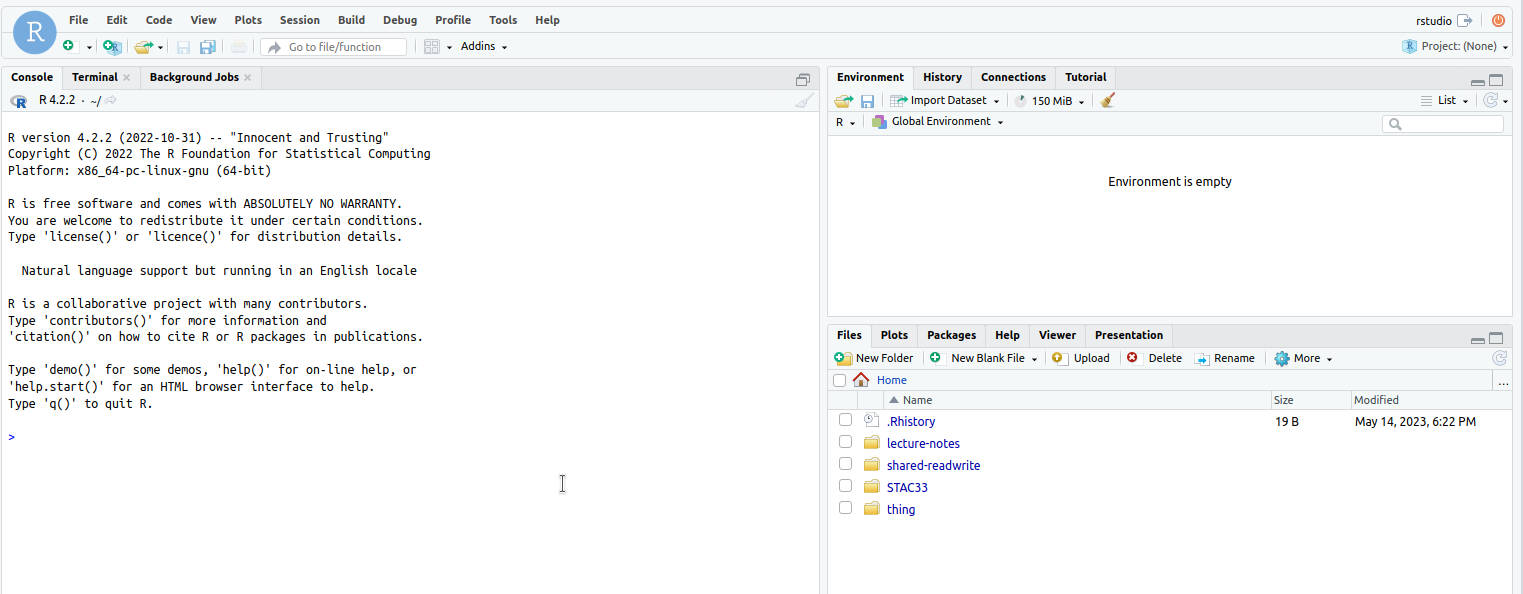Tick the checkbox next to lecture-notes folder
The image size is (1523, 594).
pos(845,442)
